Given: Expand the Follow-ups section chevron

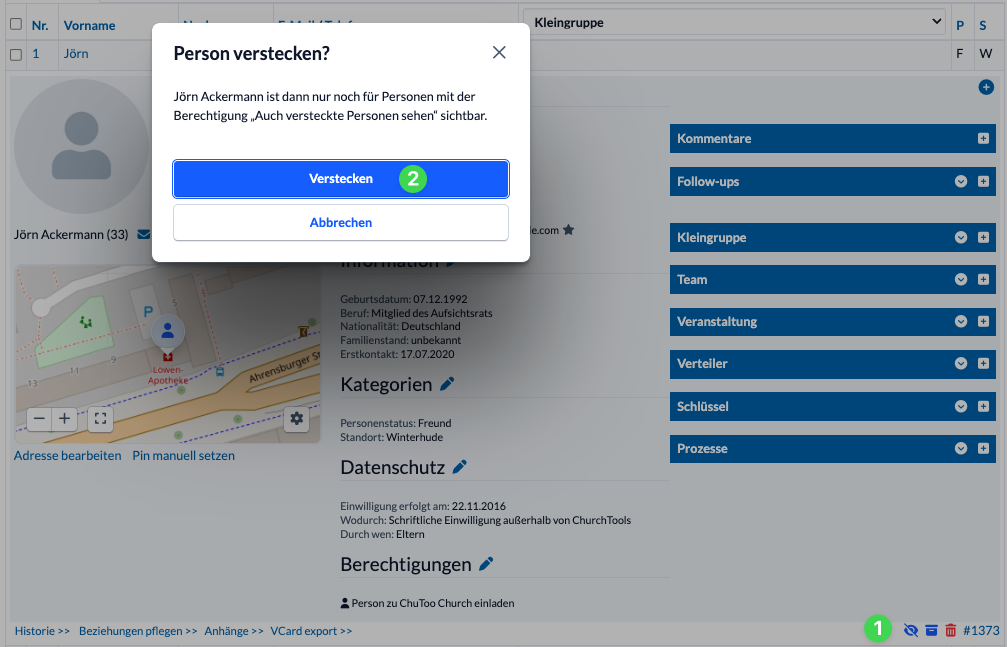Looking at the screenshot, I should pyautogui.click(x=961, y=181).
